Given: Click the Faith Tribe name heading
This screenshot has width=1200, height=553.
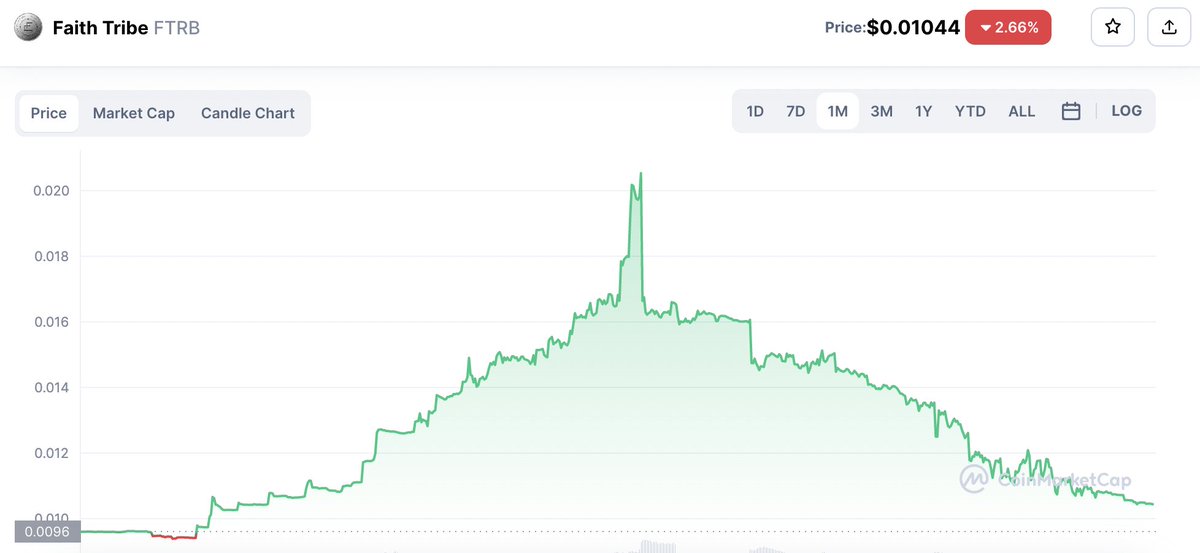Looking at the screenshot, I should click(100, 28).
